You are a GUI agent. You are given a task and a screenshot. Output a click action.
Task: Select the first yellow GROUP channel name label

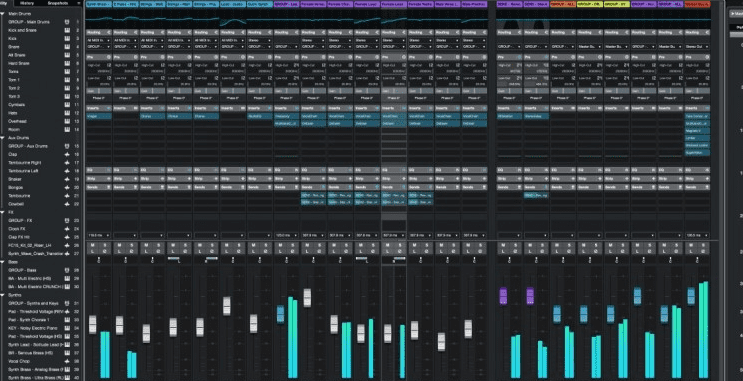click(x=589, y=4)
